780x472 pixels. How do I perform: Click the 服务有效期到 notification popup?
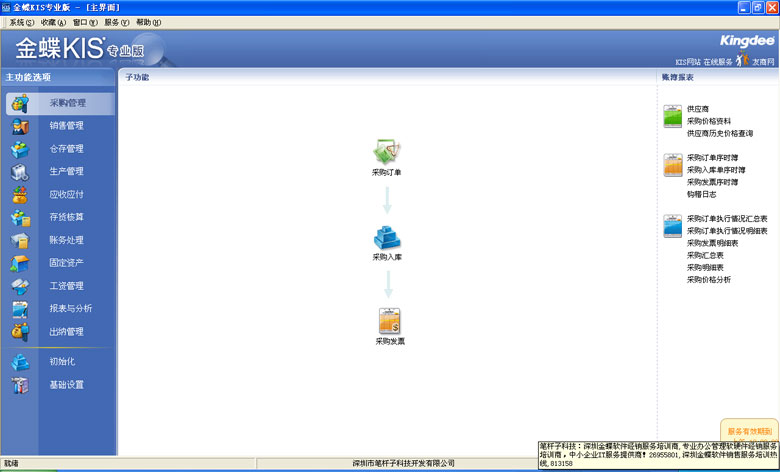pyautogui.click(x=749, y=430)
